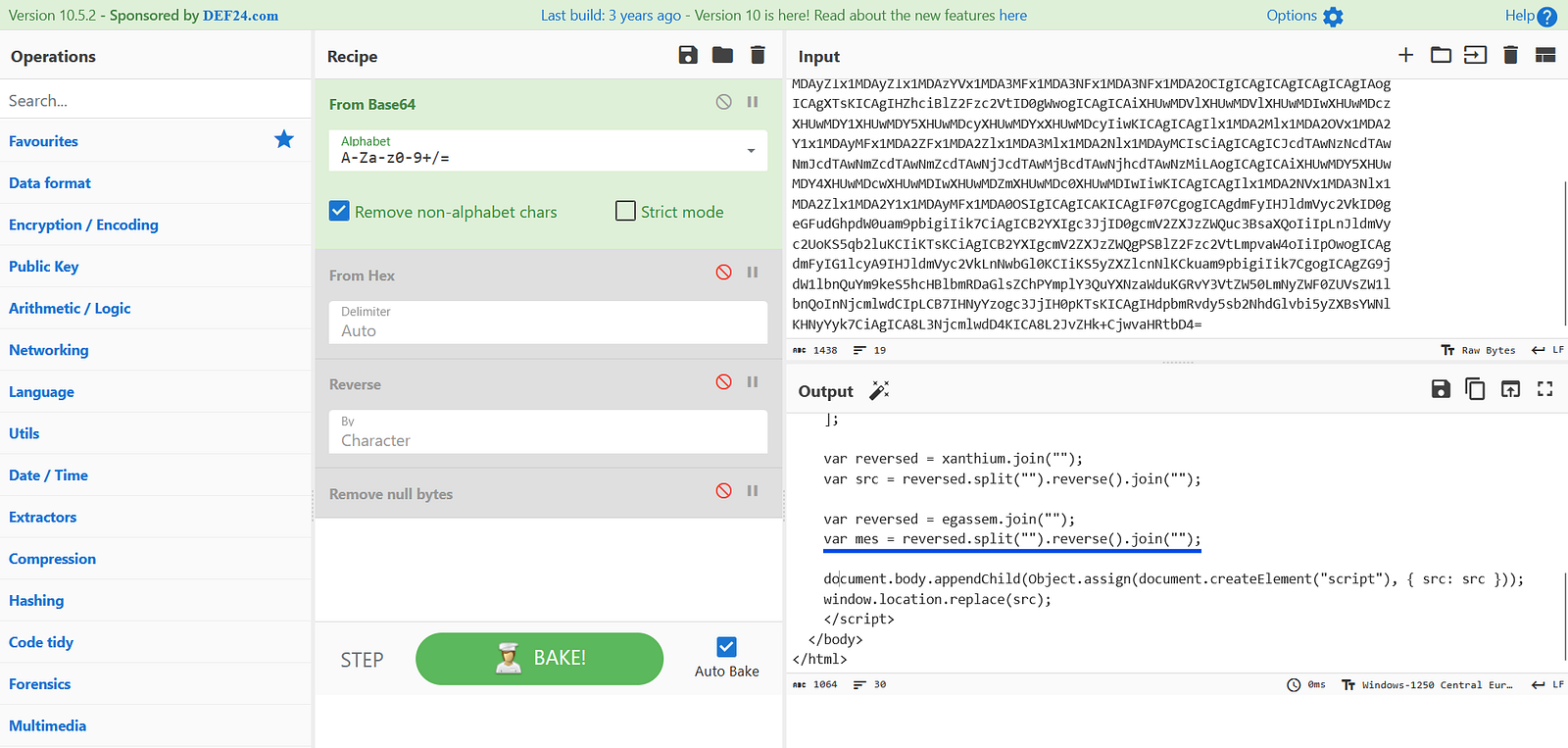Click the window.location.replace(src) output line

[937, 599]
